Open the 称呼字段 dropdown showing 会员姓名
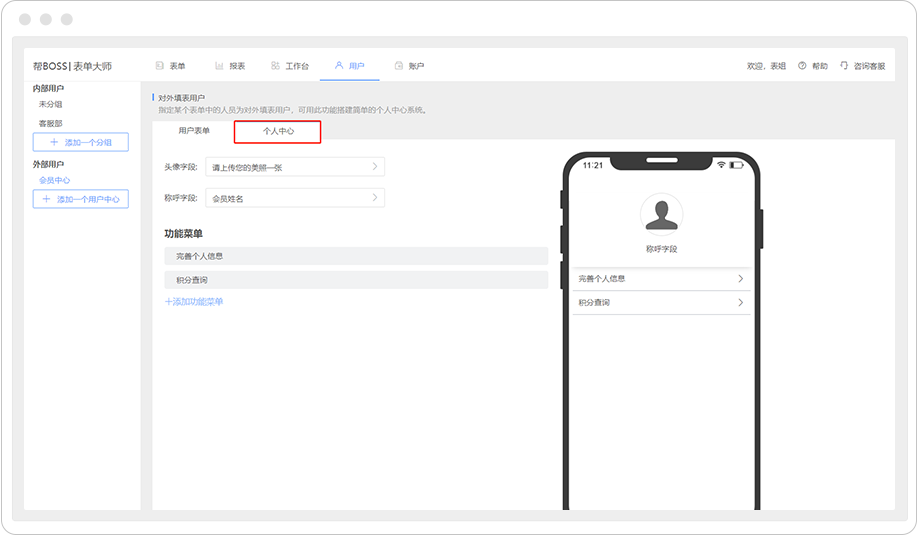This screenshot has height=535, width=918. pos(294,198)
